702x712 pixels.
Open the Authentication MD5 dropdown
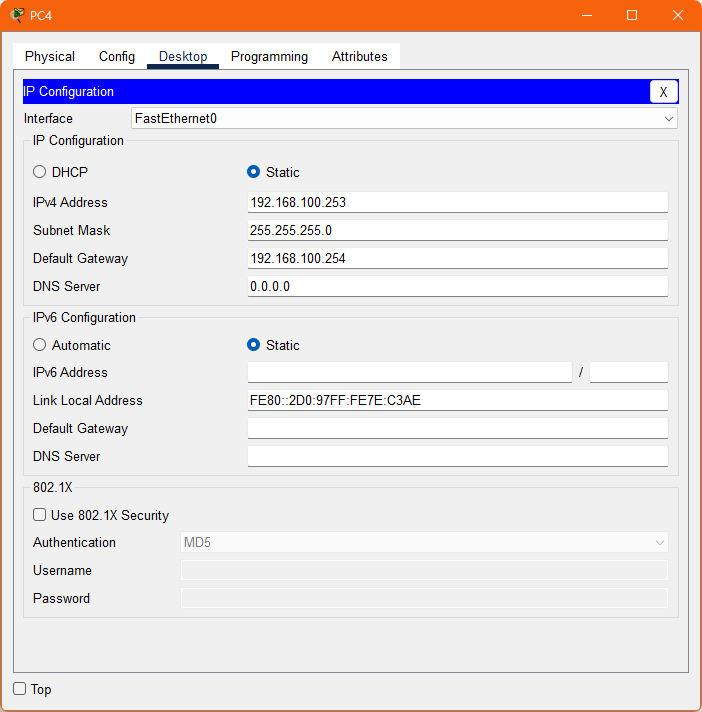click(424, 543)
